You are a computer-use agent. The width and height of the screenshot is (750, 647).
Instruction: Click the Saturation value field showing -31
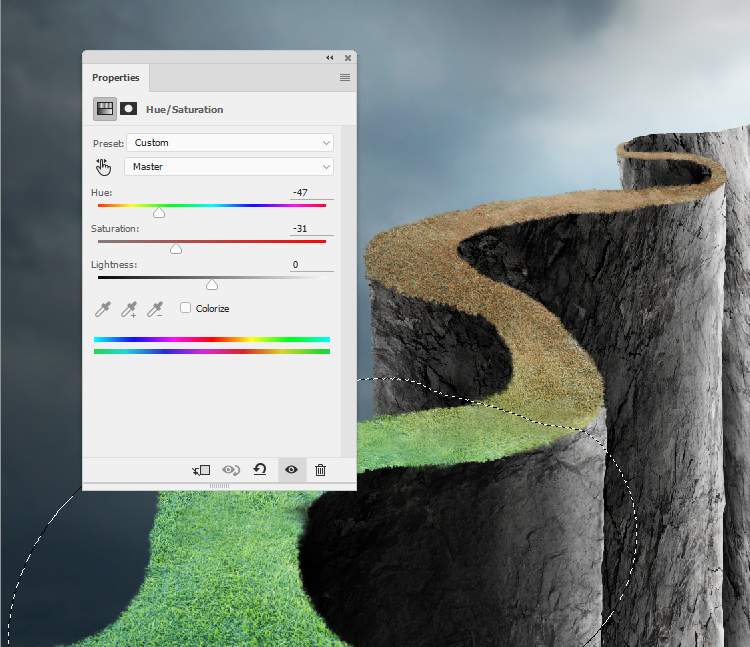(x=311, y=229)
